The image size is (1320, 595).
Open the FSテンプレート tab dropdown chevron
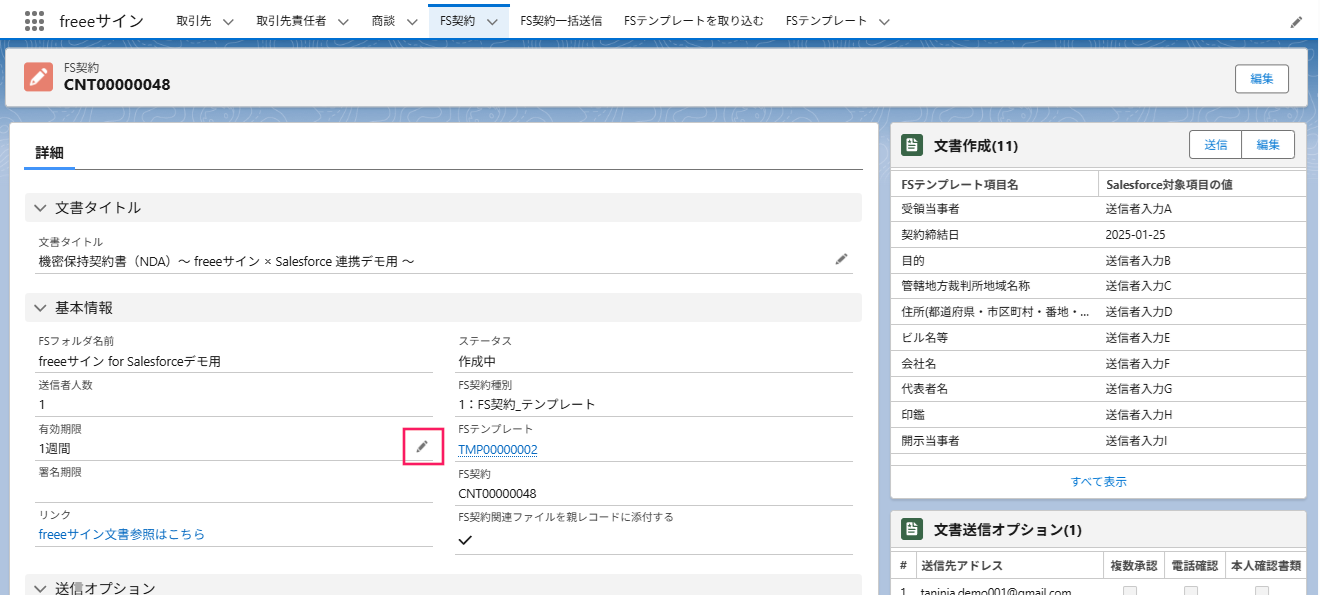tap(883, 21)
